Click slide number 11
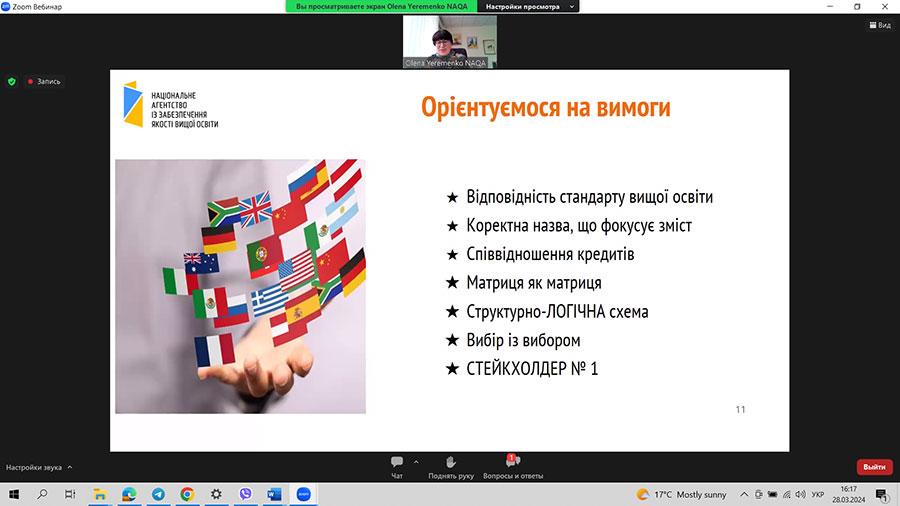This screenshot has width=900, height=506. (x=740, y=410)
